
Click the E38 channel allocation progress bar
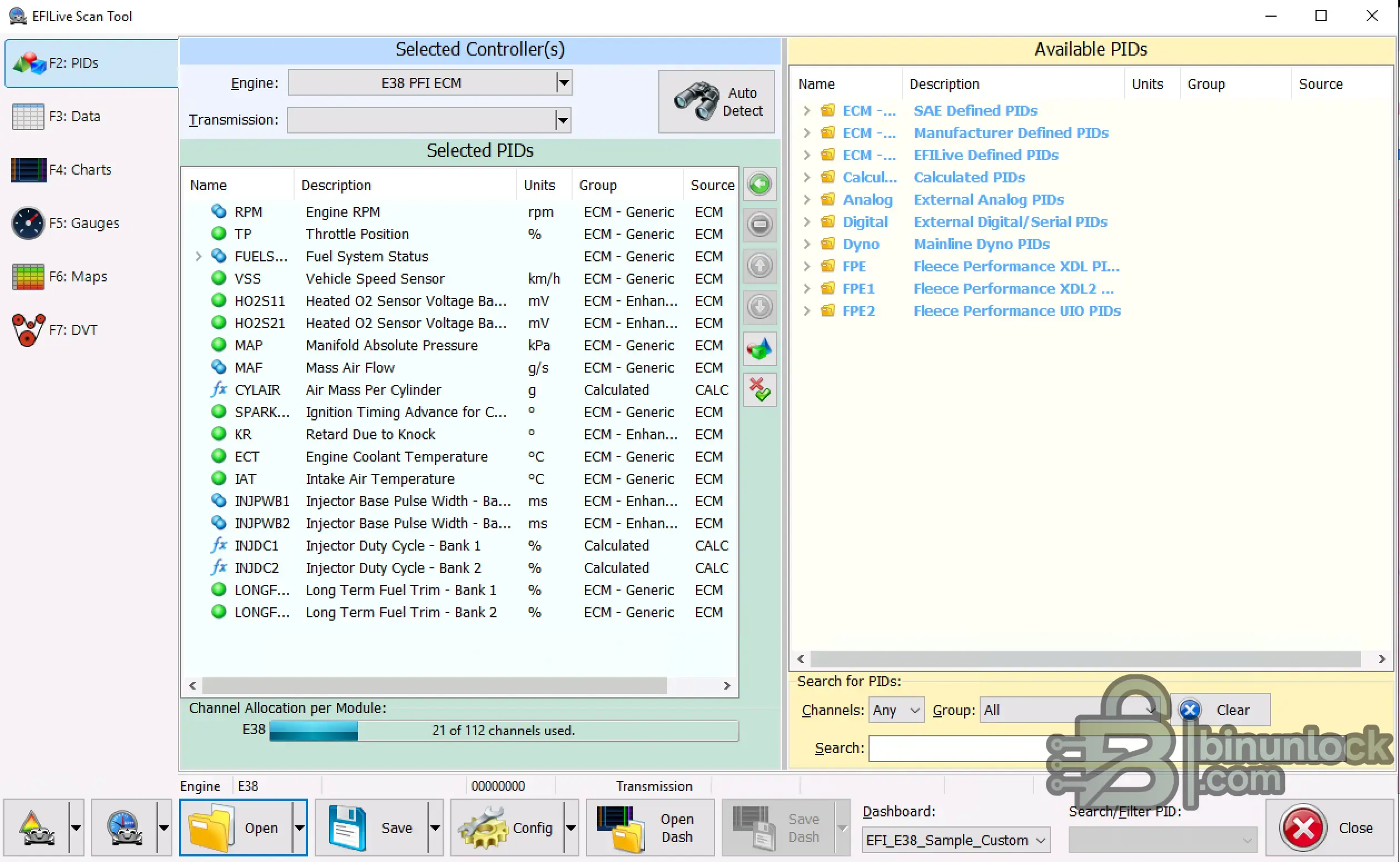[x=504, y=730]
